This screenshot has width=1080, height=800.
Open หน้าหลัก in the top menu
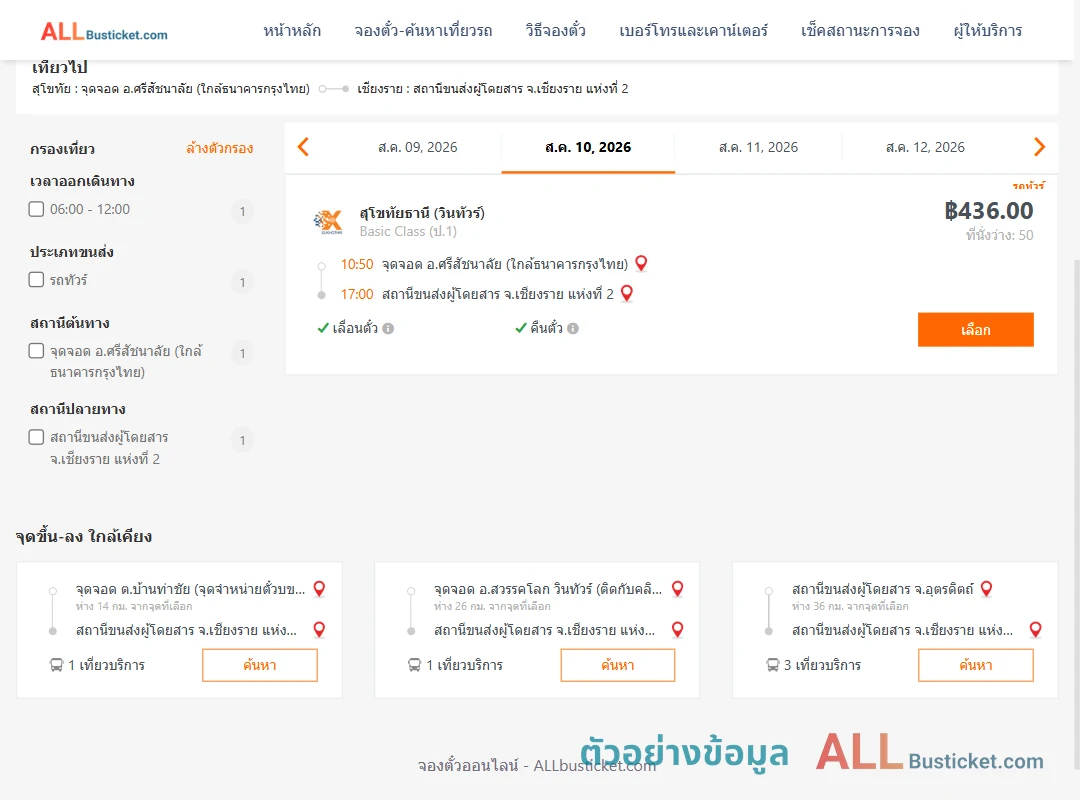tap(292, 30)
